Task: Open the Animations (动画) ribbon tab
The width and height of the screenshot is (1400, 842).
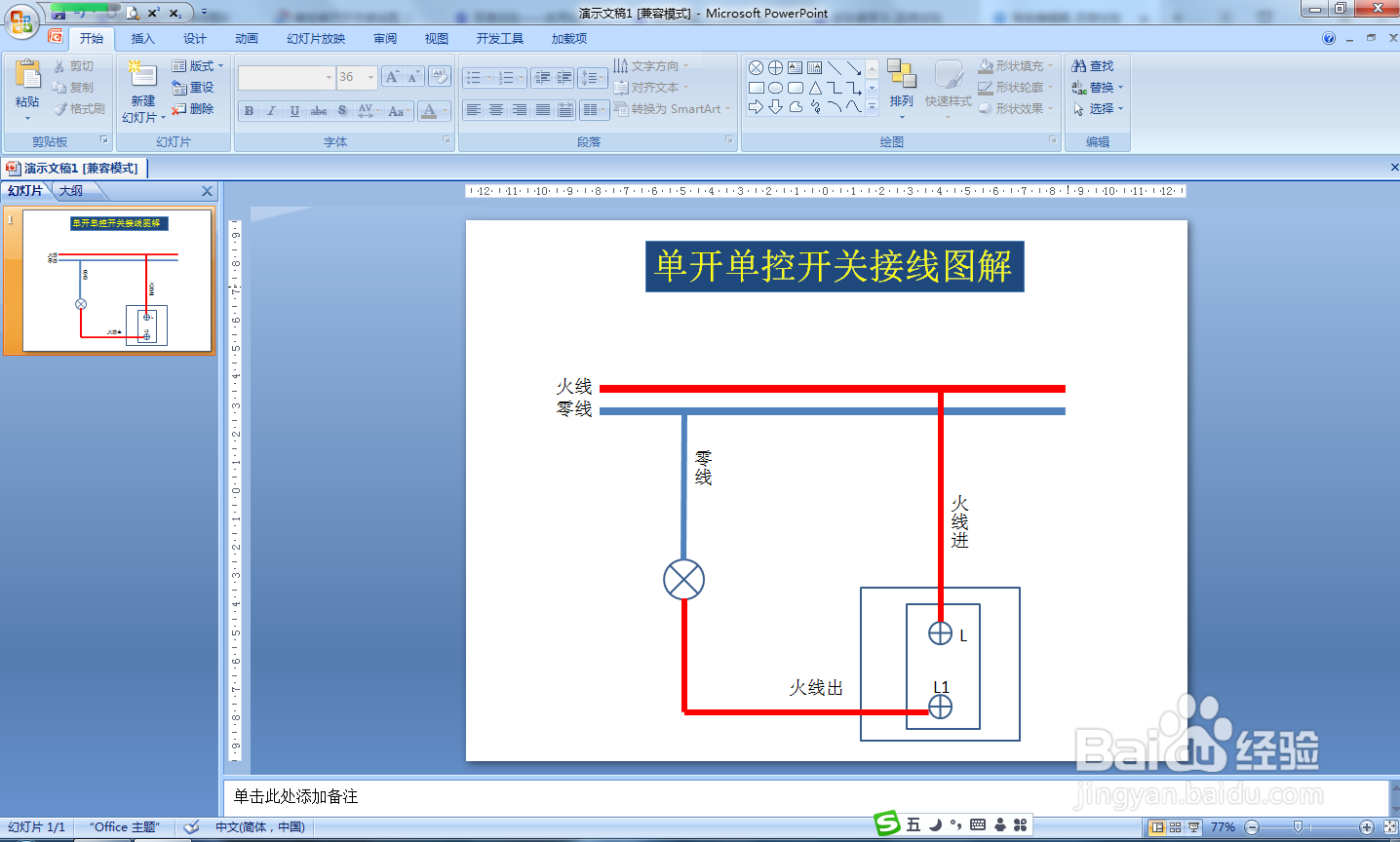Action: (x=247, y=39)
